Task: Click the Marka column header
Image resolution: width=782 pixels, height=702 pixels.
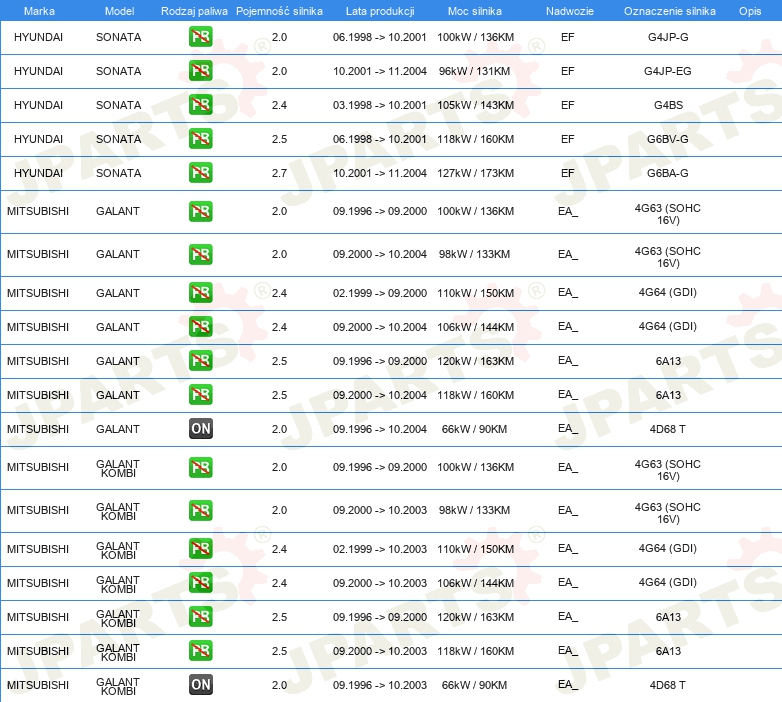Action: (x=39, y=11)
